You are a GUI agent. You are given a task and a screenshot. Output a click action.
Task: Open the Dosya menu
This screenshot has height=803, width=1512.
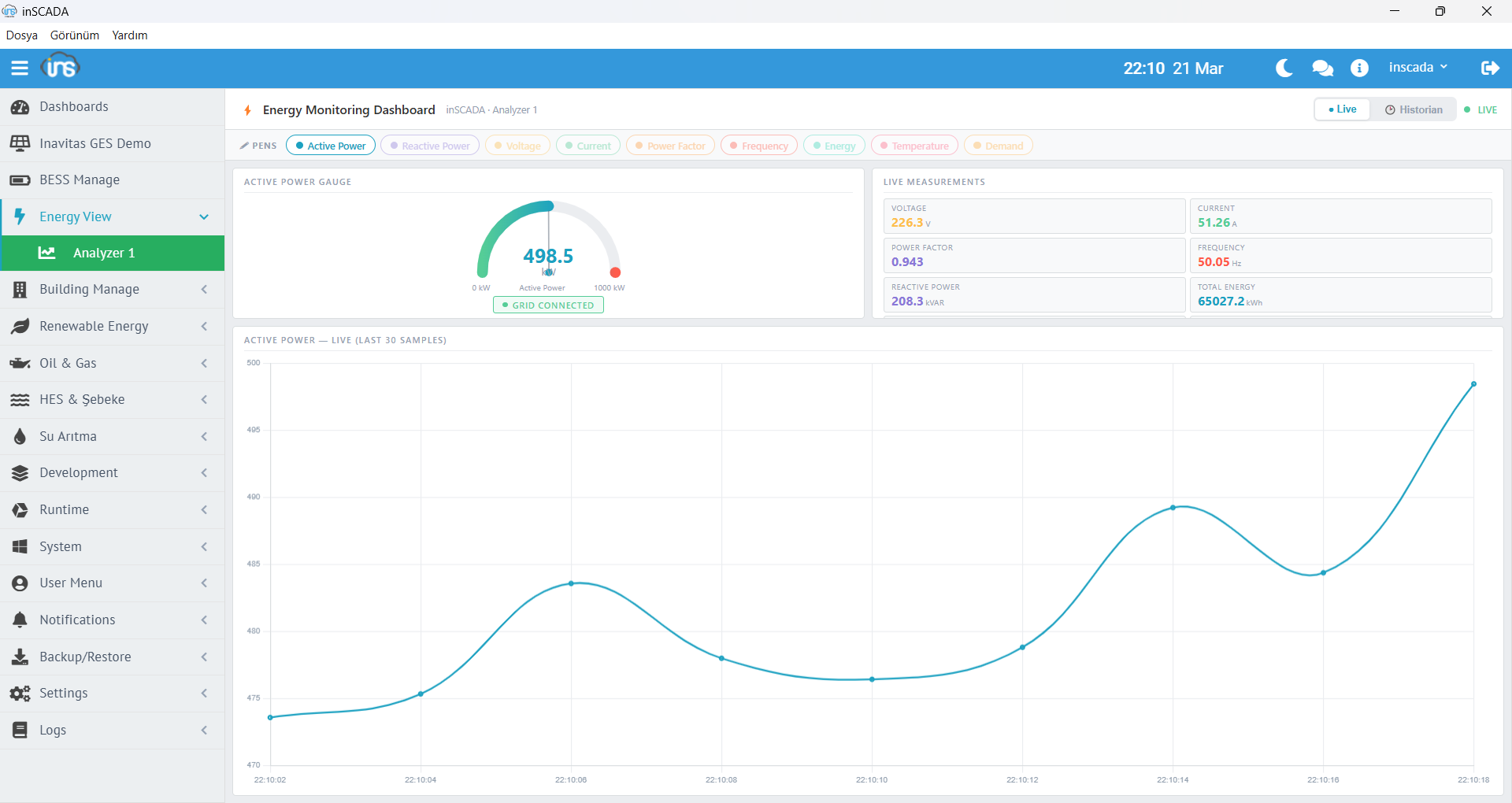point(21,35)
